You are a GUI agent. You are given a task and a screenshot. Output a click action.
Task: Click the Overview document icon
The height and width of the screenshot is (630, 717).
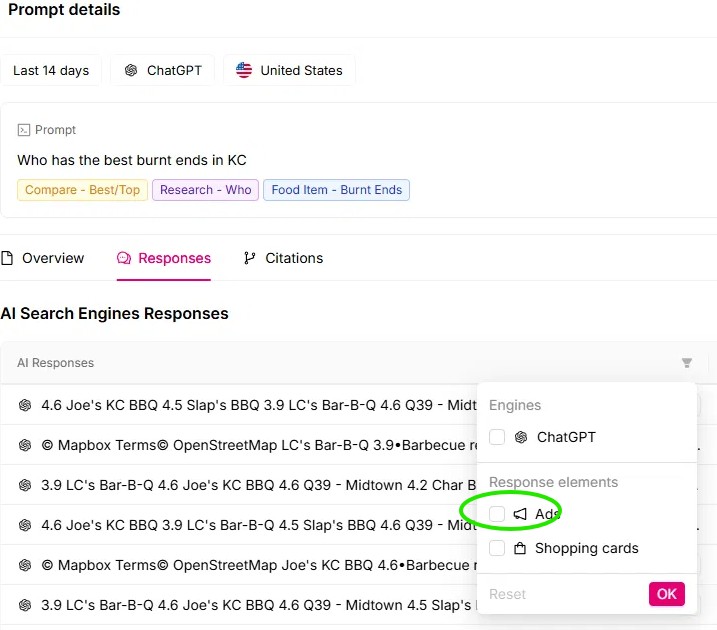pyautogui.click(x=7, y=258)
